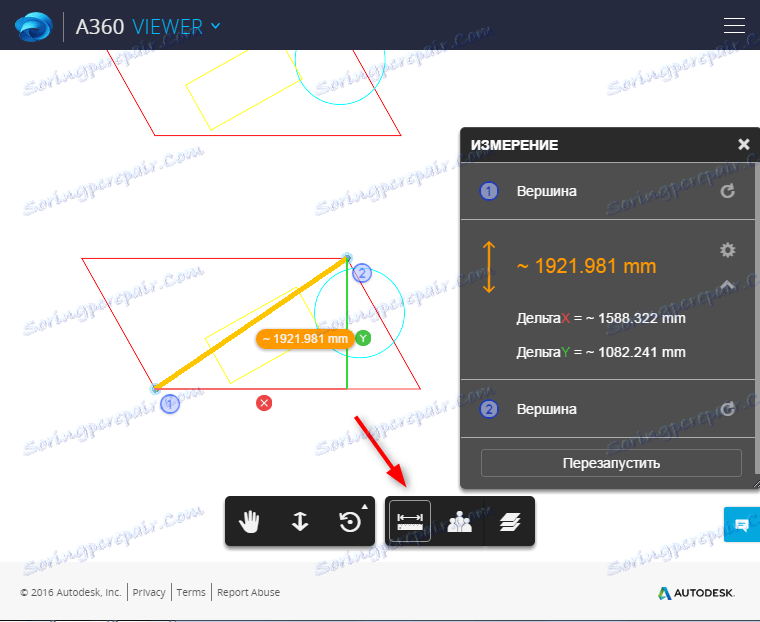Click the panel distance value 1921.981 mm
This screenshot has height=622, width=760.
(x=586, y=266)
